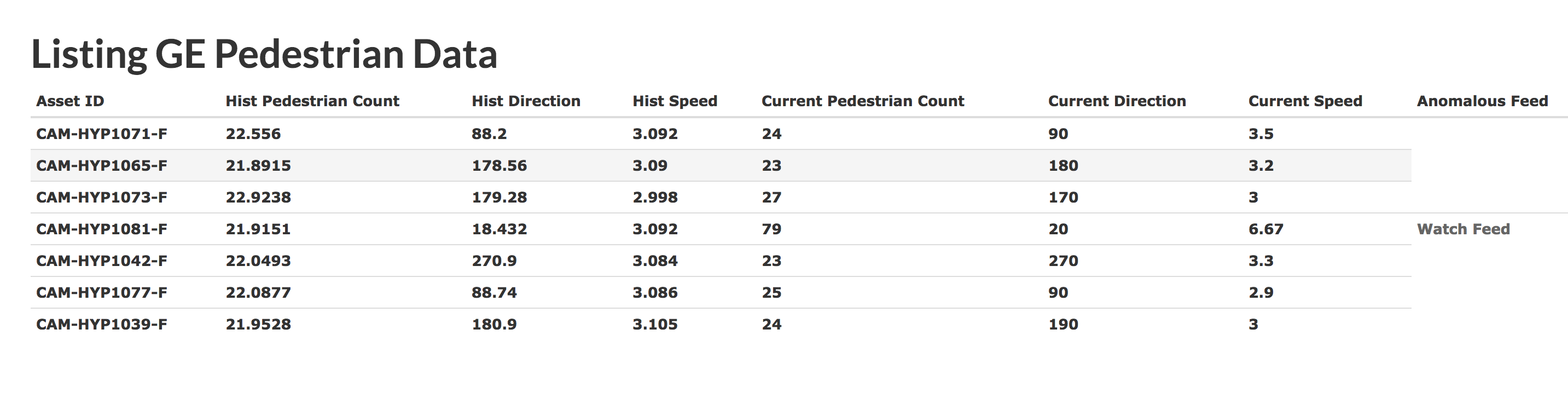The image size is (1568, 416).
Task: Click the current speed value 6.67
Action: [1265, 229]
